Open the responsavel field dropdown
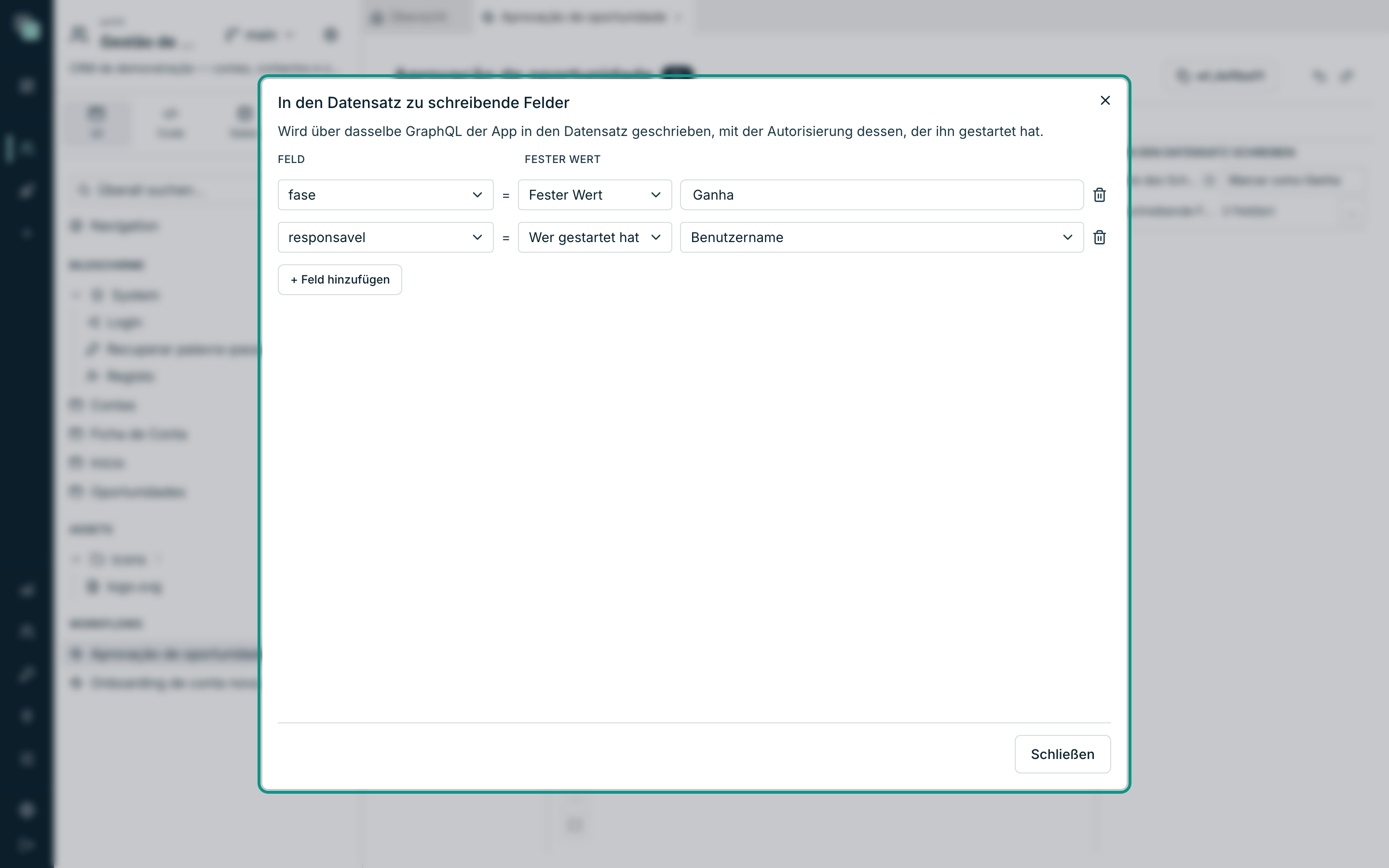 coord(385,237)
